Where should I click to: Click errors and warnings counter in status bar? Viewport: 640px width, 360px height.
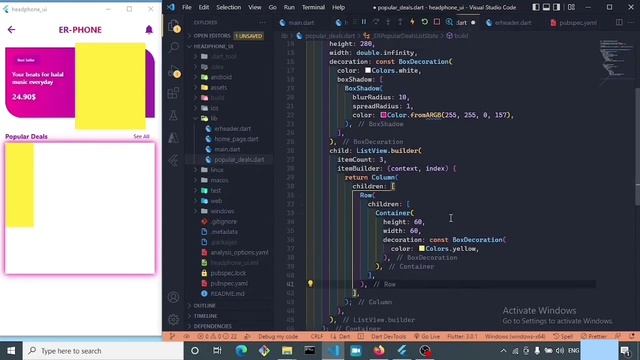click(x=217, y=336)
